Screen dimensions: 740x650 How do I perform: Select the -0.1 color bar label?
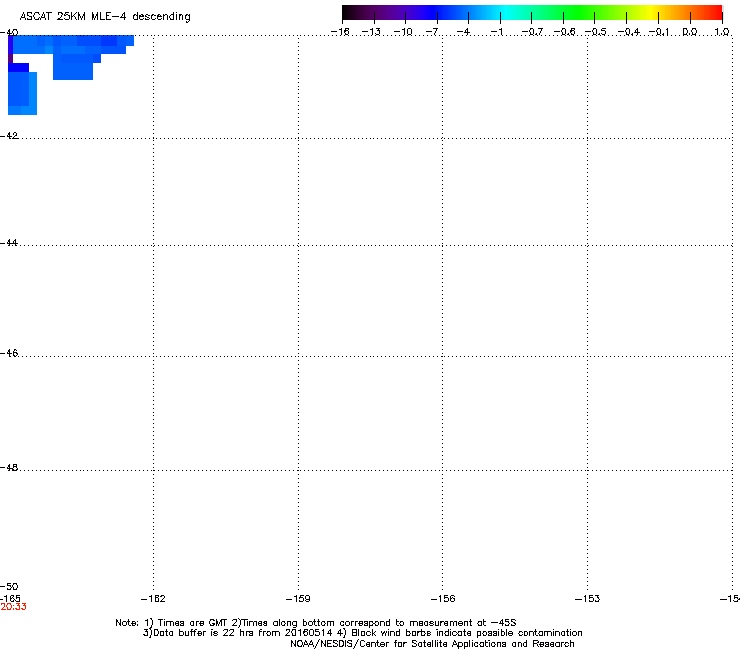click(x=659, y=32)
